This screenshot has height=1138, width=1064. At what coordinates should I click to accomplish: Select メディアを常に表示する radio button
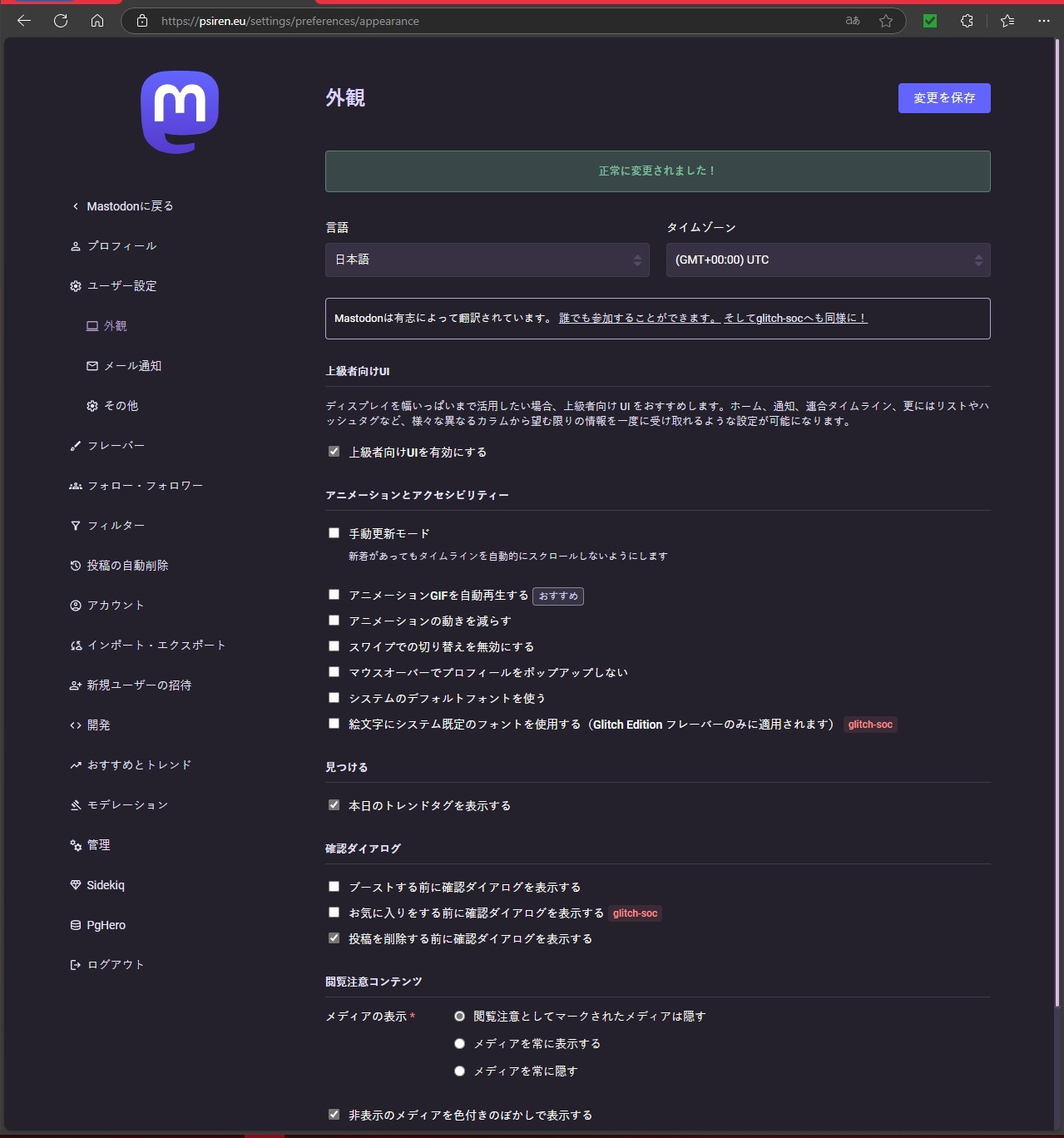[x=459, y=1044]
